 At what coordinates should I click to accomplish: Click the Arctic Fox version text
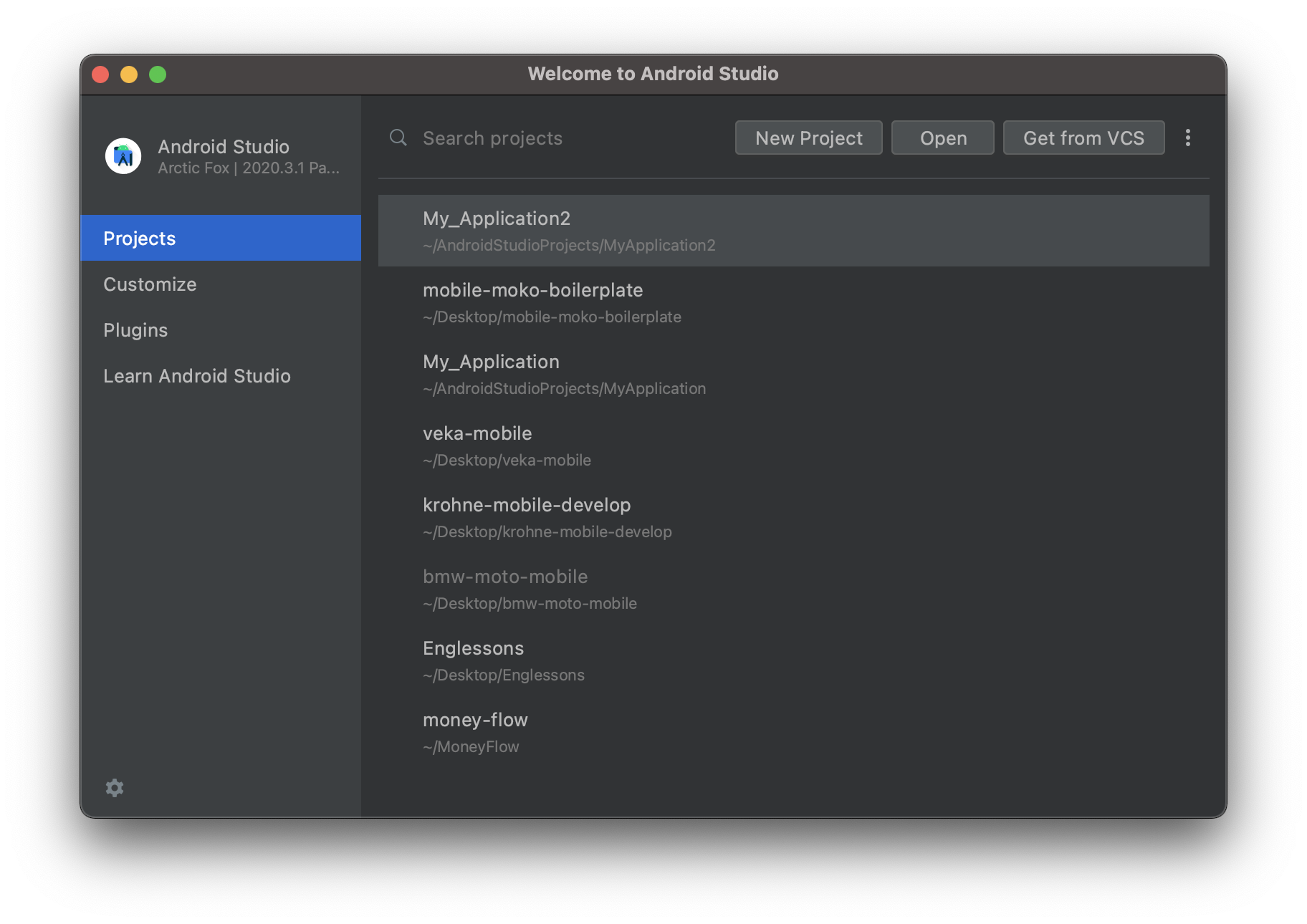coord(249,168)
